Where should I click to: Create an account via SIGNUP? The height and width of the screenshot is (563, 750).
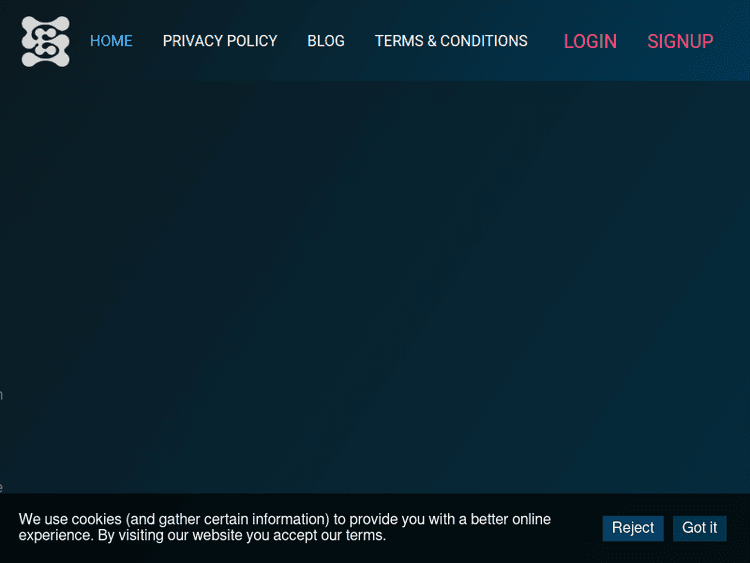click(x=680, y=41)
